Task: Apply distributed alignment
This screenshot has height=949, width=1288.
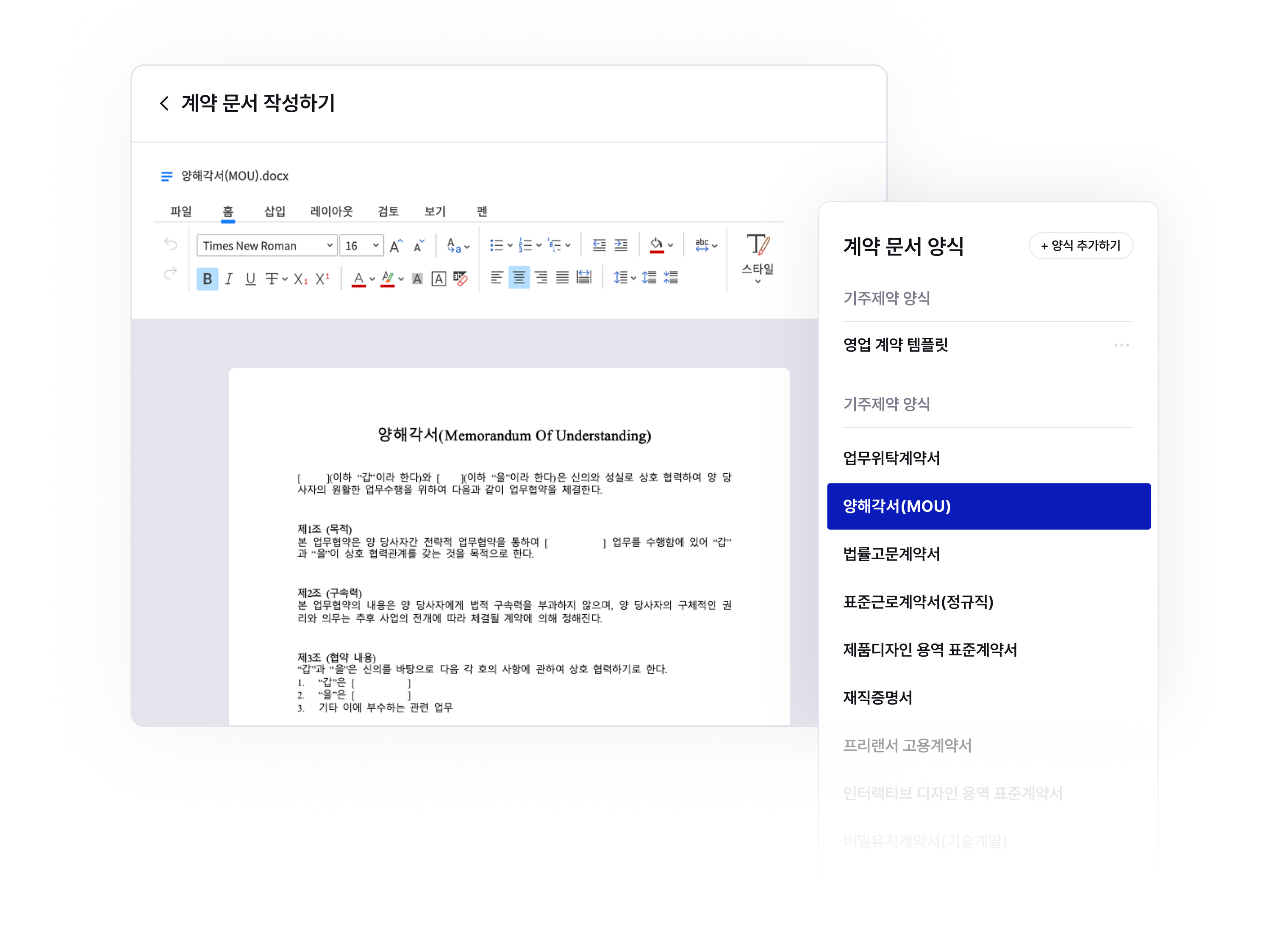Action: [x=584, y=277]
